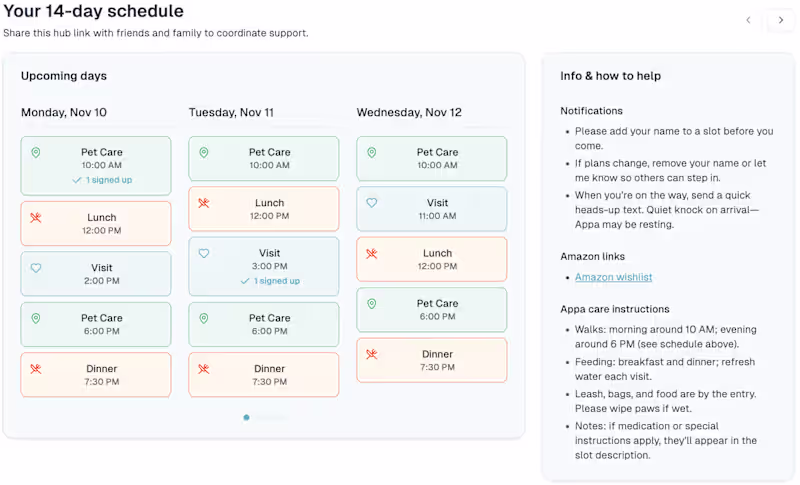This screenshot has width=800, height=485.
Task: Open the Amazon wishlist link
Action: [613, 277]
